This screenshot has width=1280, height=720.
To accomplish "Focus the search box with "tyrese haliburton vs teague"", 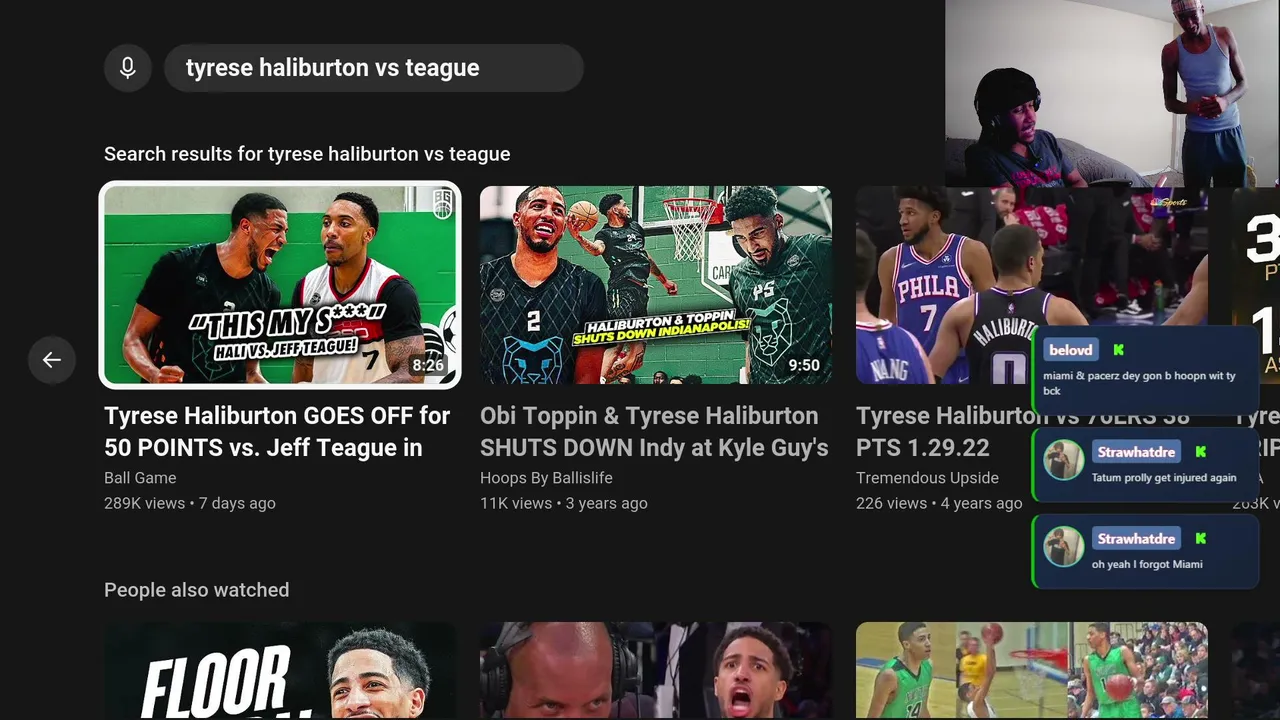I will pos(374,68).
